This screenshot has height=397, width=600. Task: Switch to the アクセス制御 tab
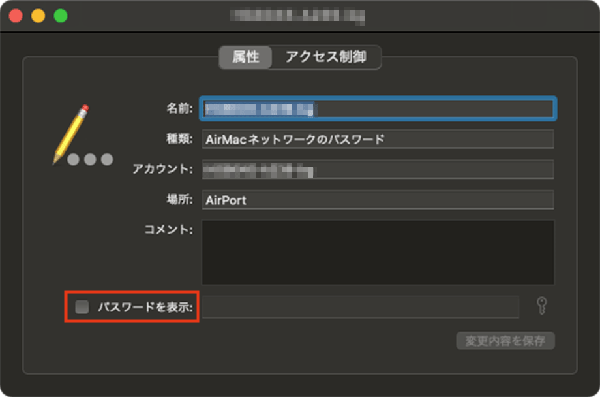coord(326,57)
